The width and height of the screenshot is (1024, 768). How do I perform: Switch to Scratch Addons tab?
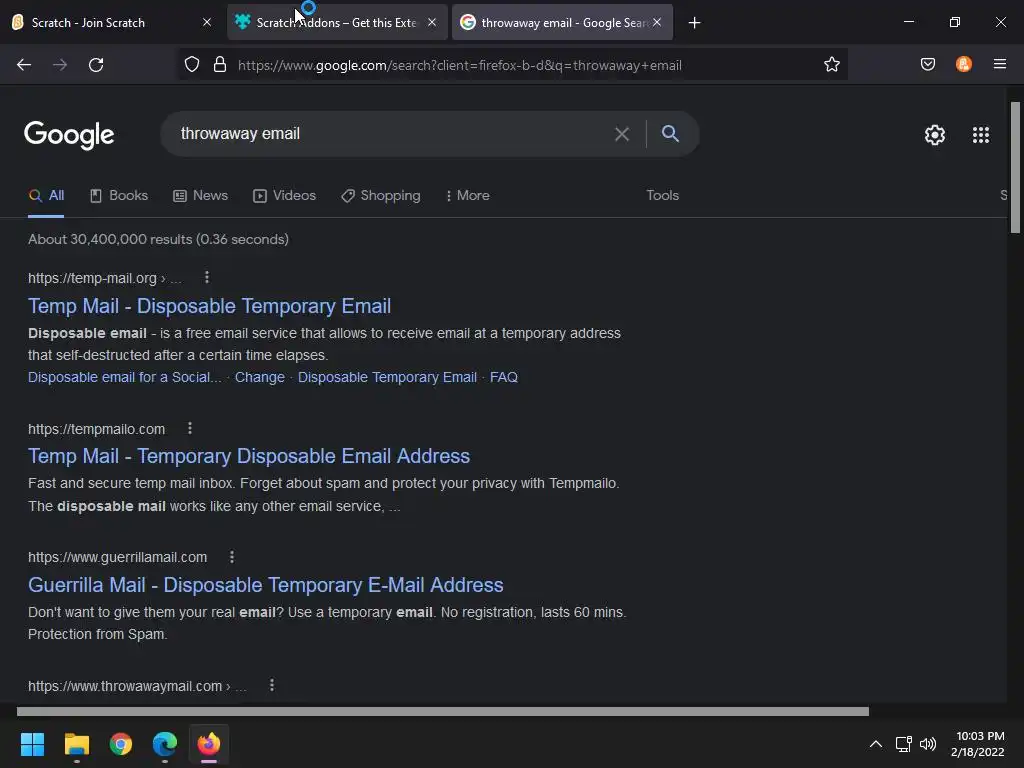[x=336, y=23]
